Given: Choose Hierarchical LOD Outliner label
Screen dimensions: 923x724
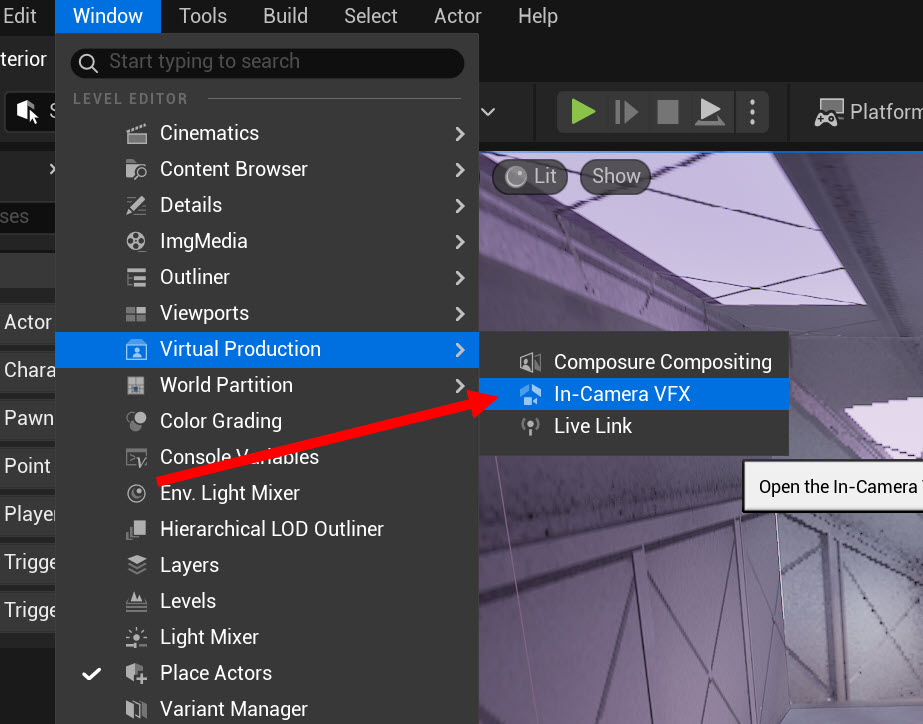Looking at the screenshot, I should click(271, 529).
